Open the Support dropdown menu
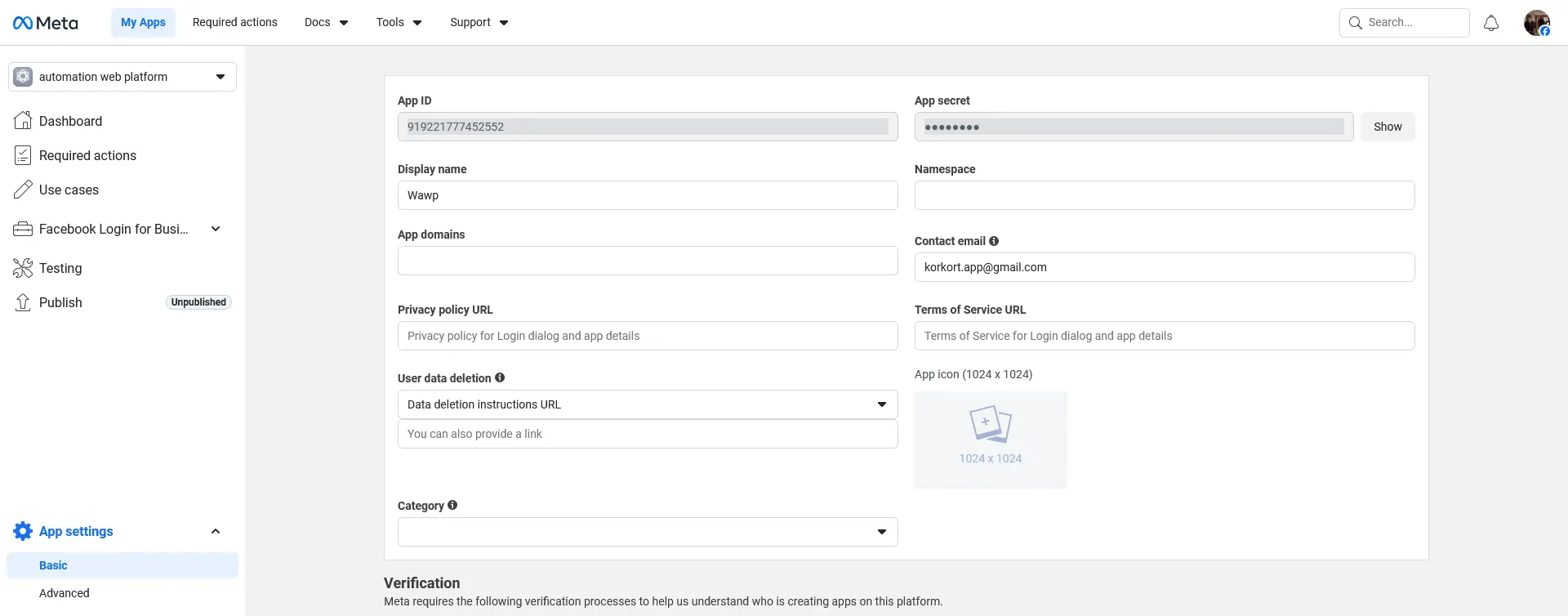This screenshot has width=1568, height=616. (x=479, y=23)
